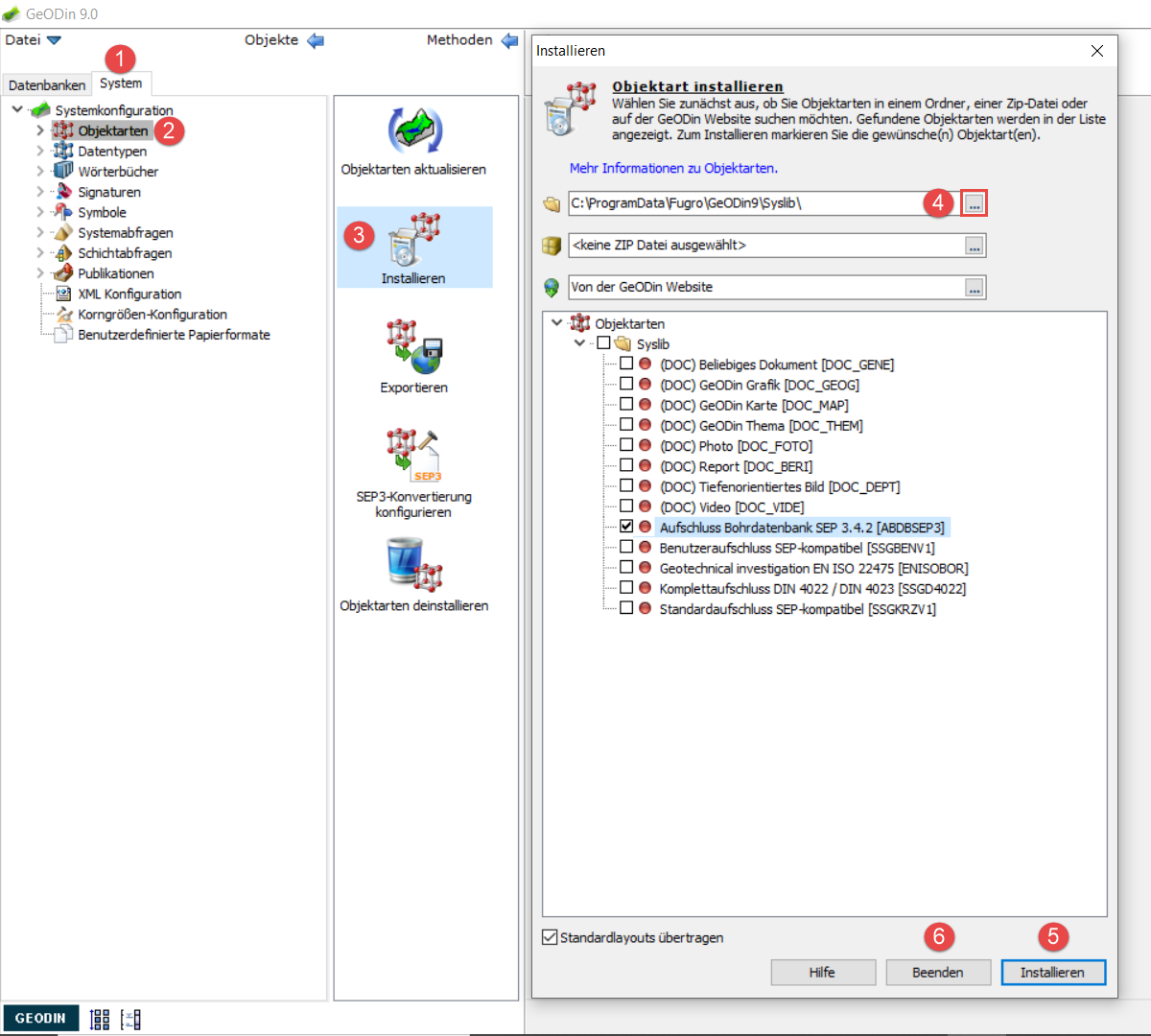1151x1036 pixels.
Task: Switch to the Datenbanken tab
Action: click(x=47, y=85)
